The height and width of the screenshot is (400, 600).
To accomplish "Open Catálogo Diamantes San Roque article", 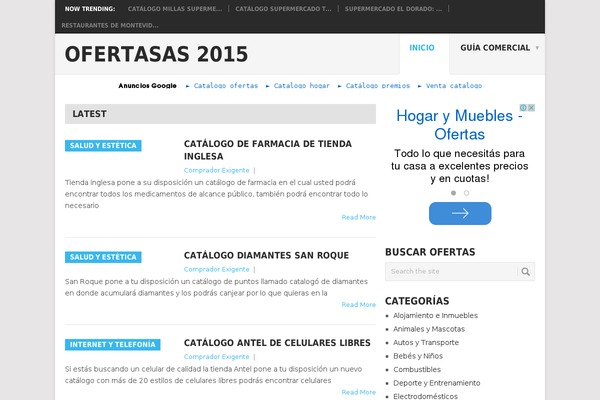I will pos(266,255).
